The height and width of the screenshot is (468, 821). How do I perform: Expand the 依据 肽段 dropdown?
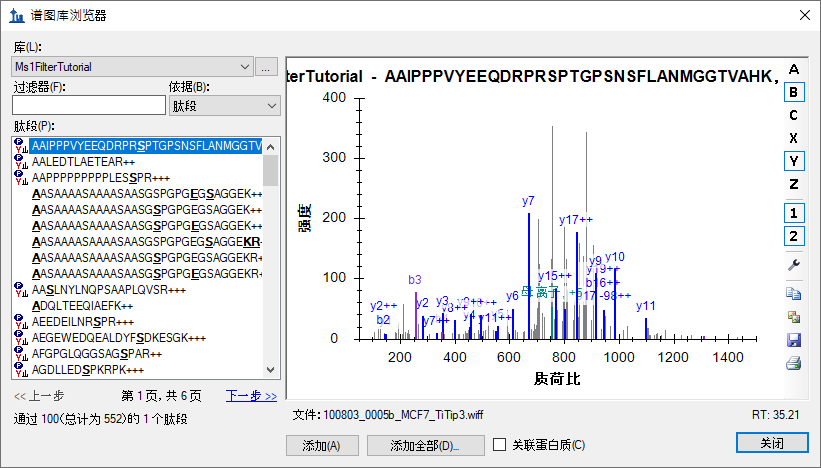(225, 106)
